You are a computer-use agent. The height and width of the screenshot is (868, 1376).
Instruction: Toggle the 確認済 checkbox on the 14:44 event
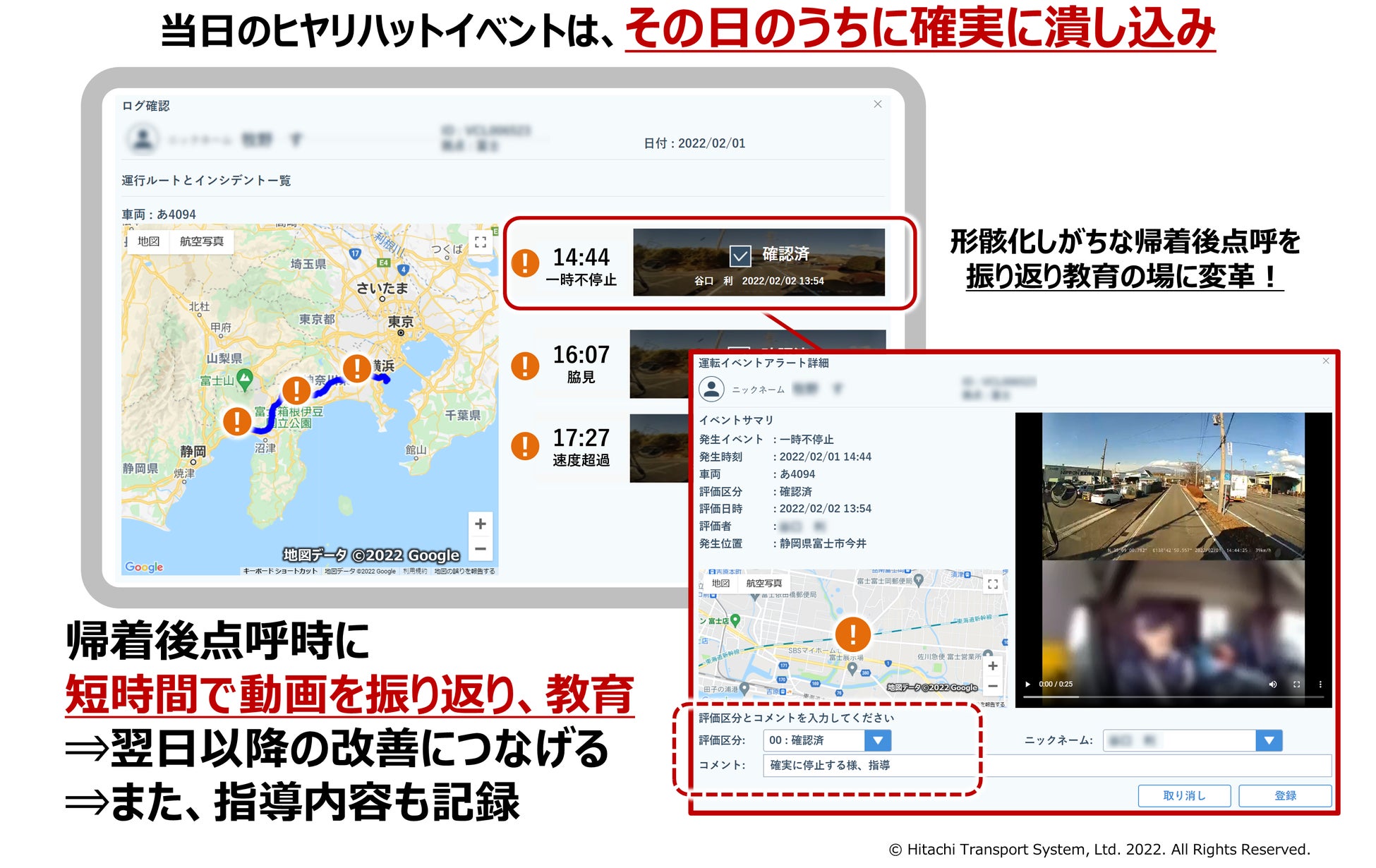[740, 255]
